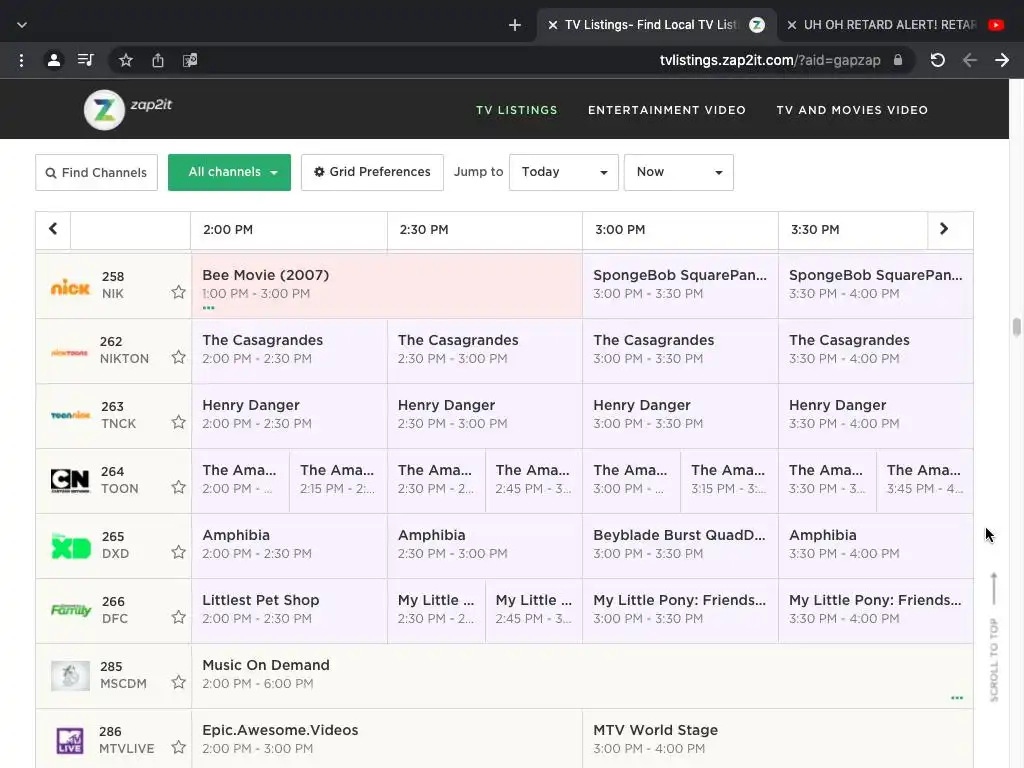This screenshot has height=768, width=1024.
Task: Open Epic.Awesome.Videos listing
Action: point(387,739)
